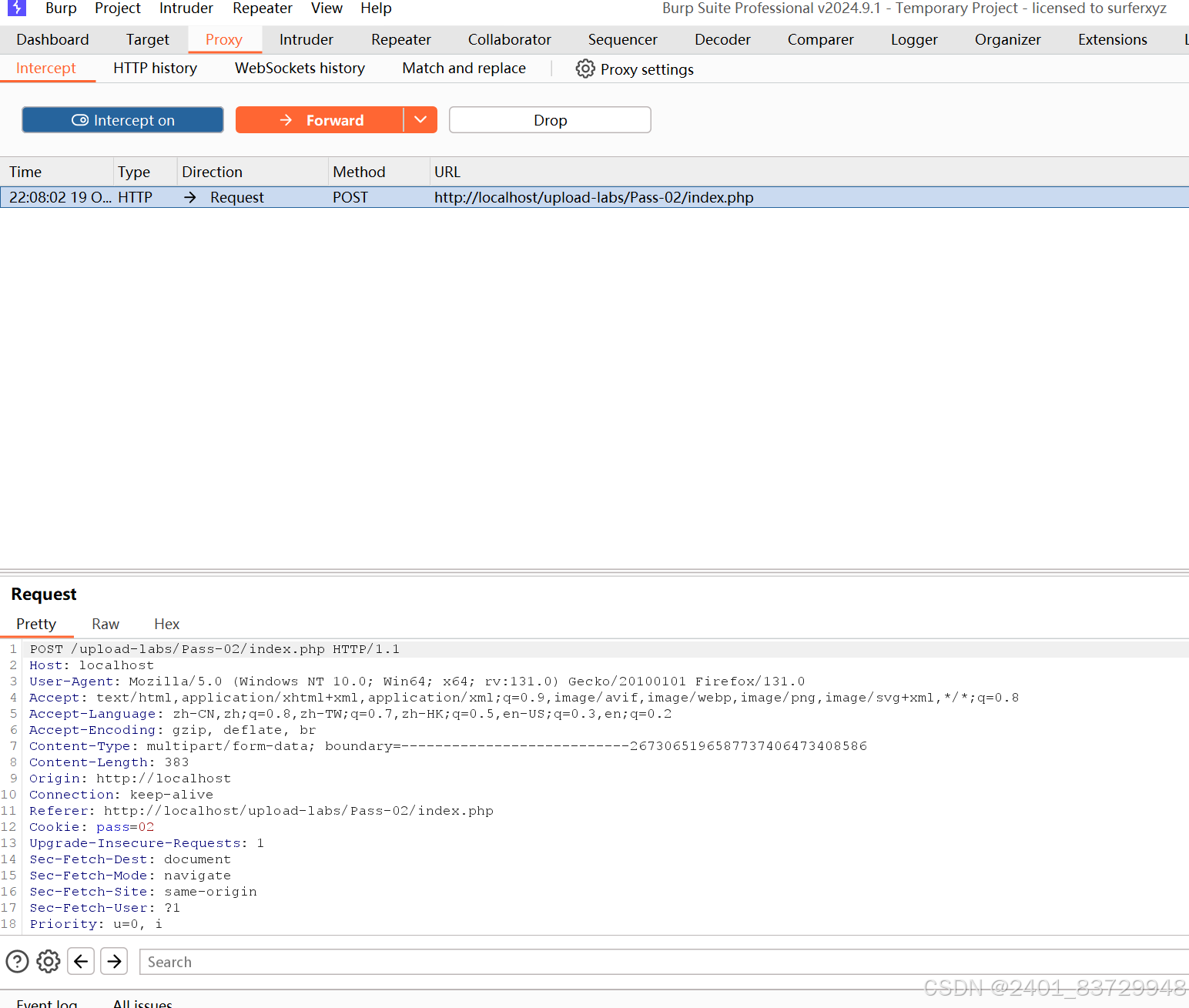
Task: Select the Proxy main tab
Action: coord(224,39)
